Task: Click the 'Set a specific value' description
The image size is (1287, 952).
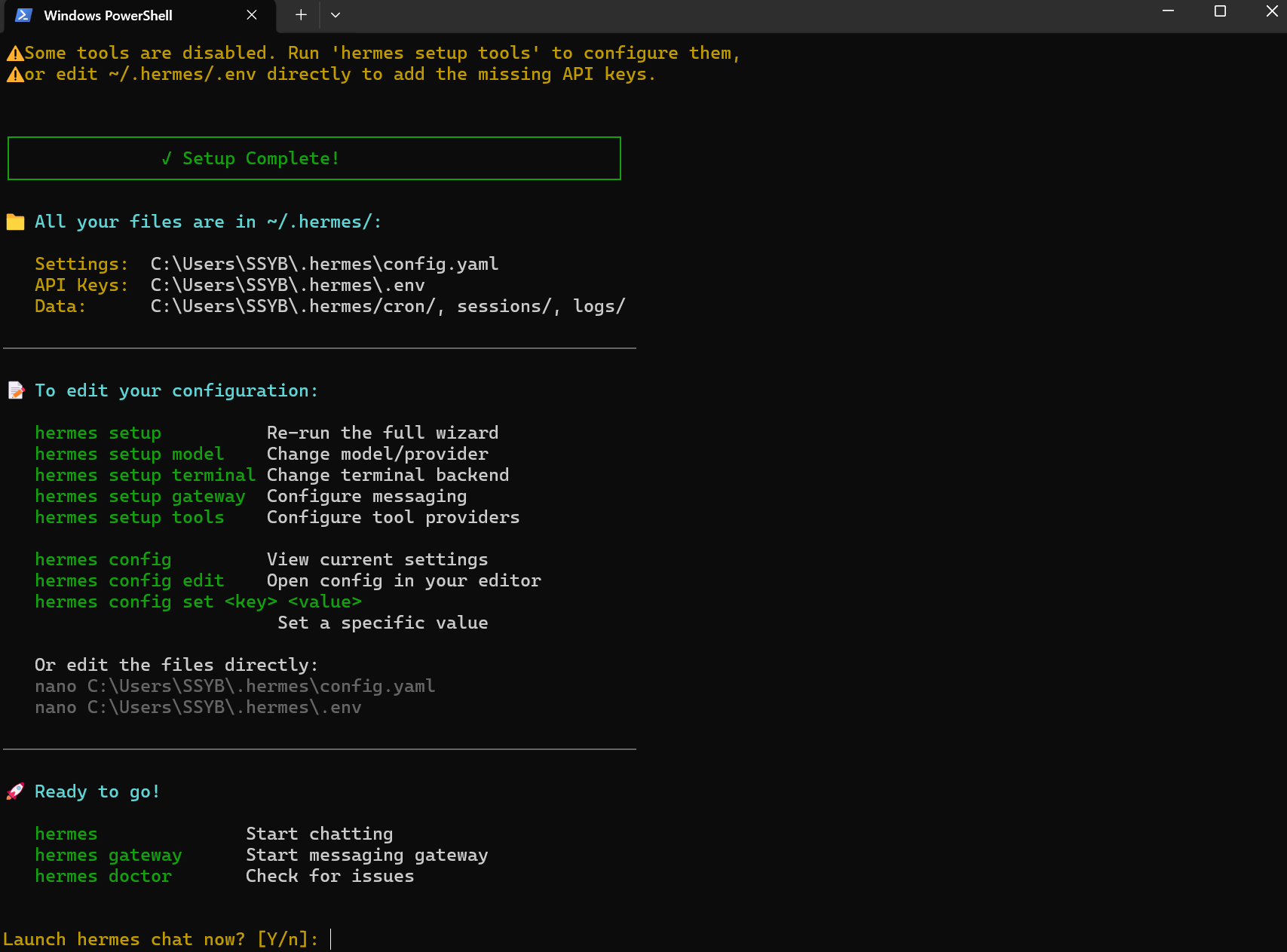Action: (382, 623)
